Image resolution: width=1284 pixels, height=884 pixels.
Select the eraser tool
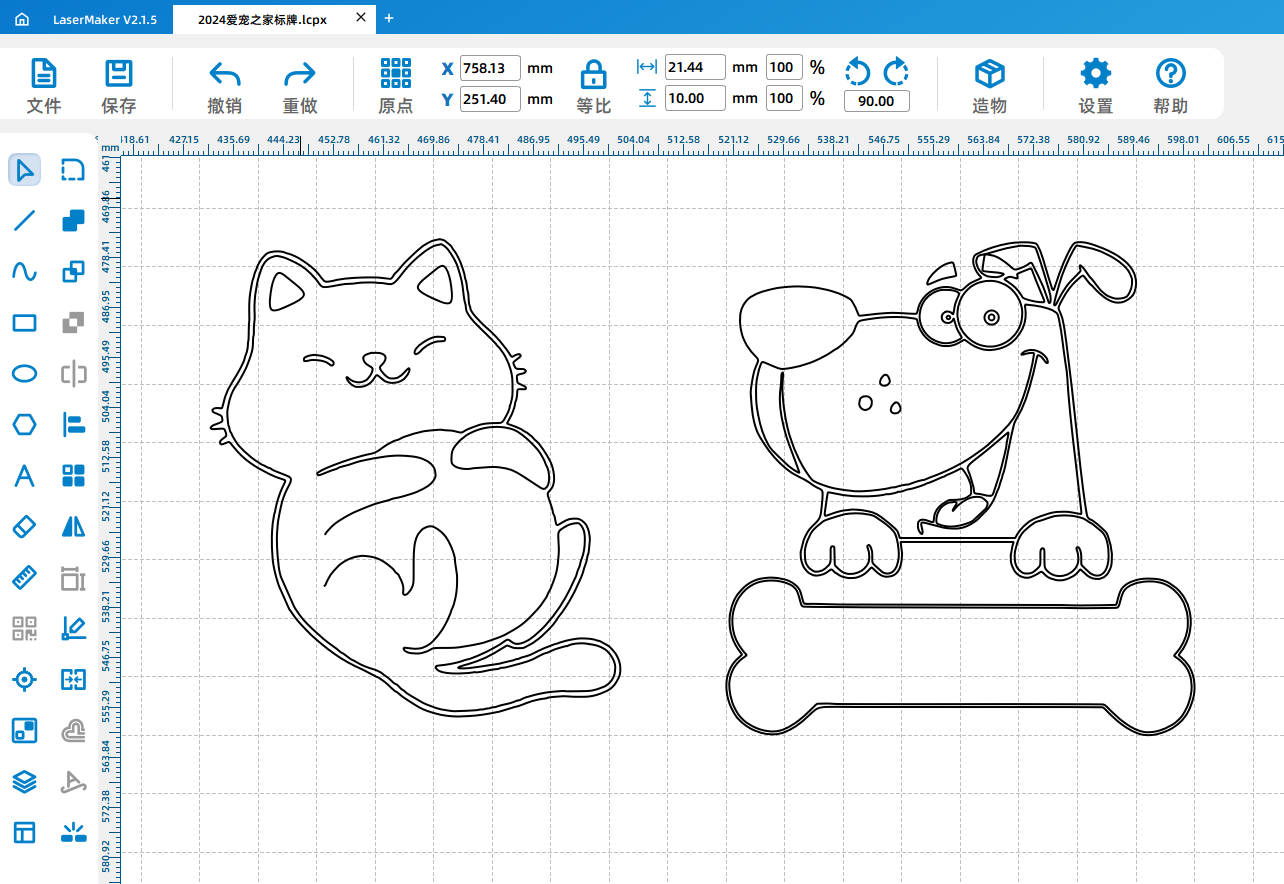[25, 526]
